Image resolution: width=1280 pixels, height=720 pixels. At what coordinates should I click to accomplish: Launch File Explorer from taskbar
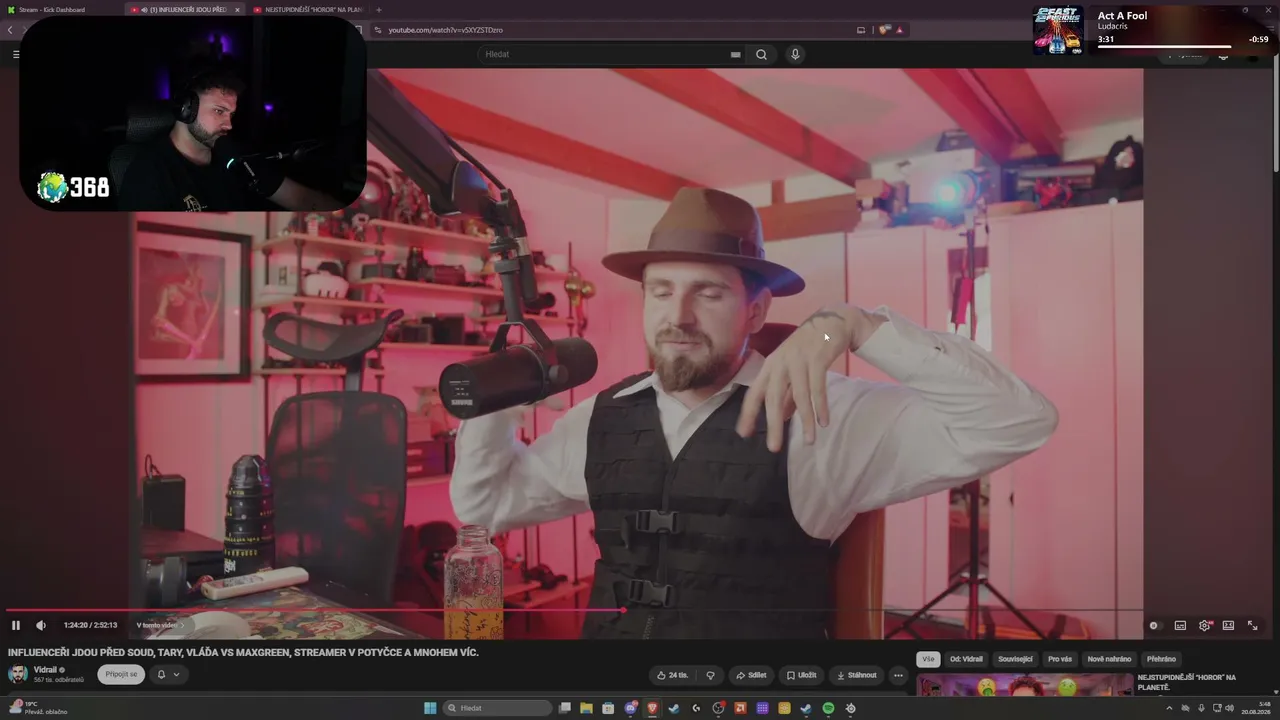587,708
